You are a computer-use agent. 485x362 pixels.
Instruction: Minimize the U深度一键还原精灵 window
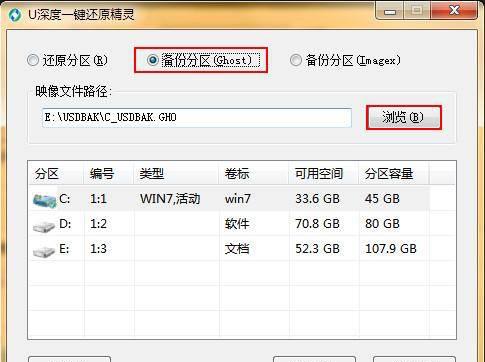click(x=390, y=11)
